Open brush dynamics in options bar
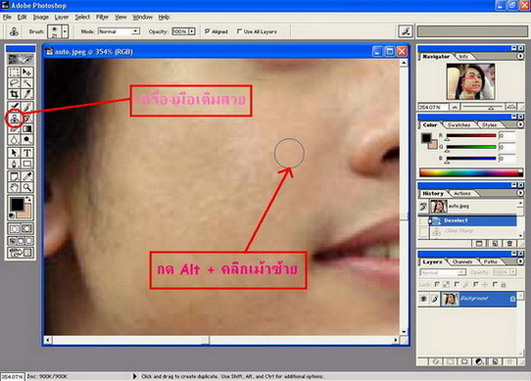Image resolution: width=531 pixels, height=381 pixels. [x=405, y=31]
